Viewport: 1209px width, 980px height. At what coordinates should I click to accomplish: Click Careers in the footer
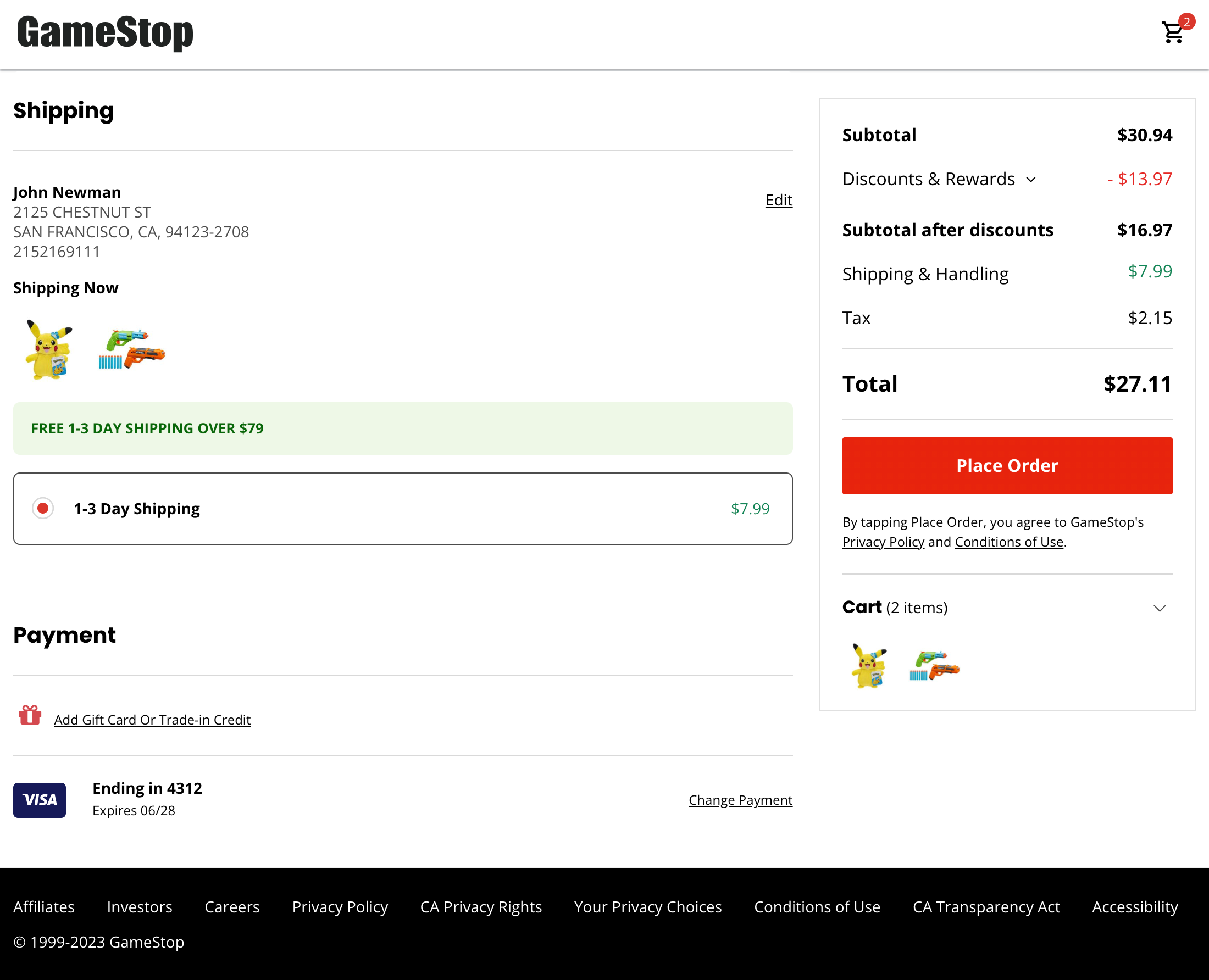coord(231,906)
